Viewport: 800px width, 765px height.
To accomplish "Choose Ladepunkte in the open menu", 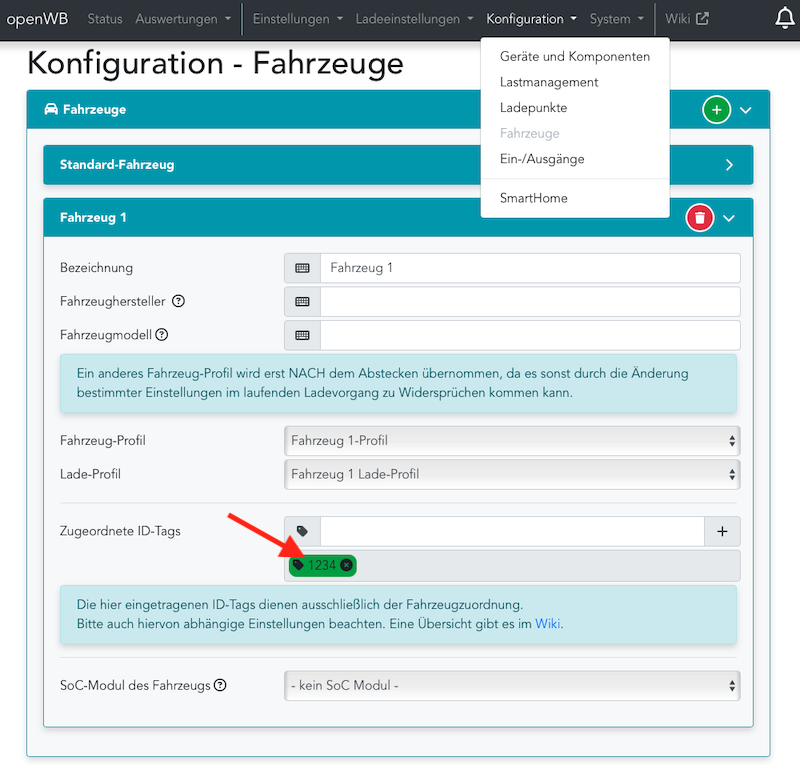I will (x=533, y=108).
